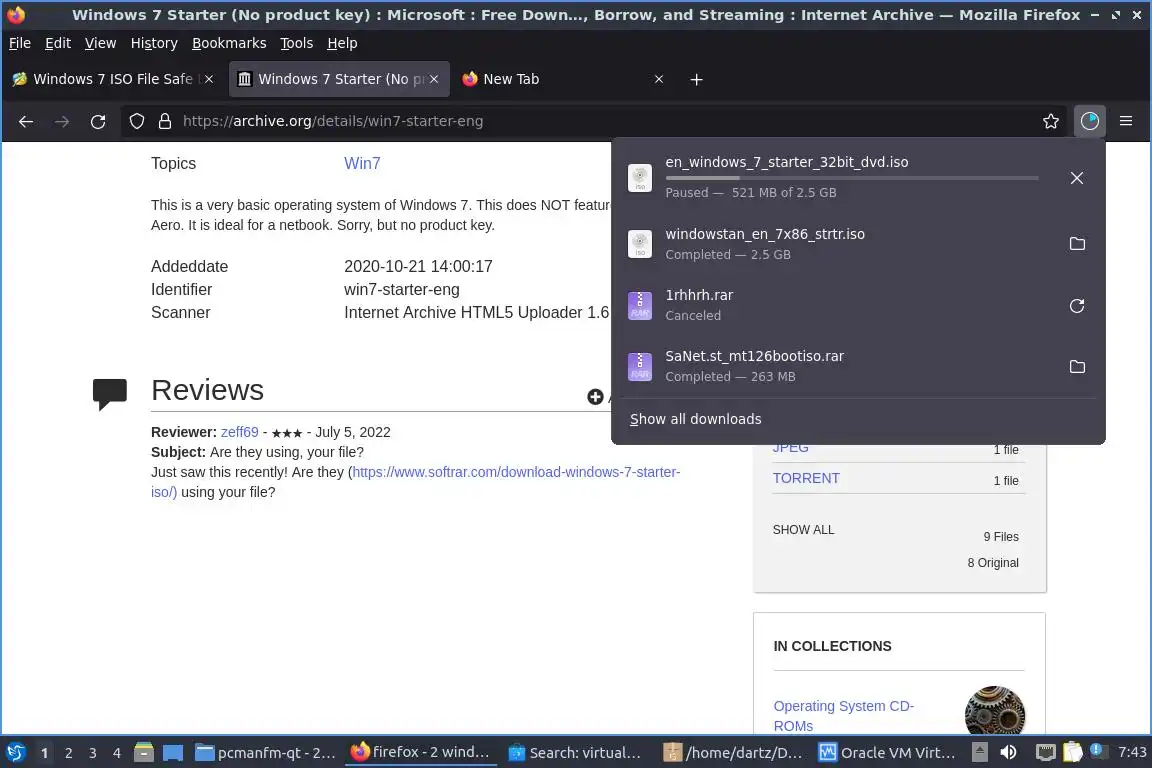This screenshot has width=1152, height=768.
Task: Open the Help menu
Action: (x=342, y=43)
